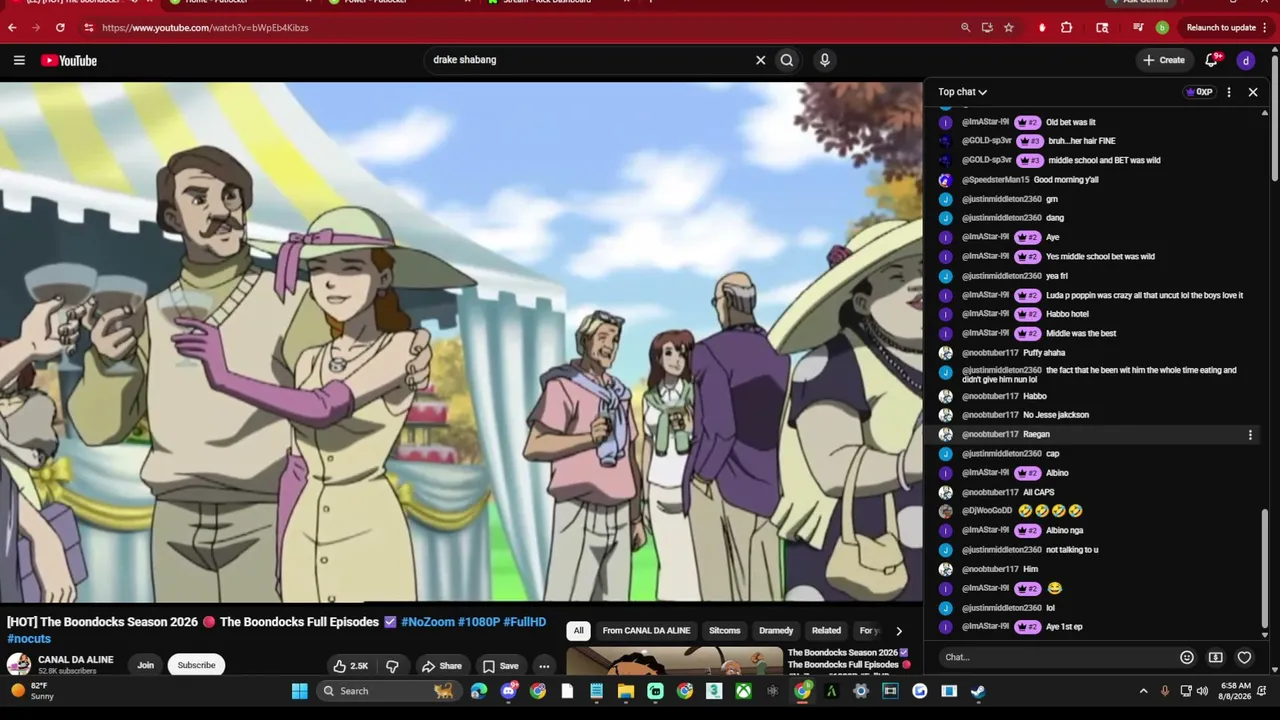Click the chat message input field

[1057, 657]
